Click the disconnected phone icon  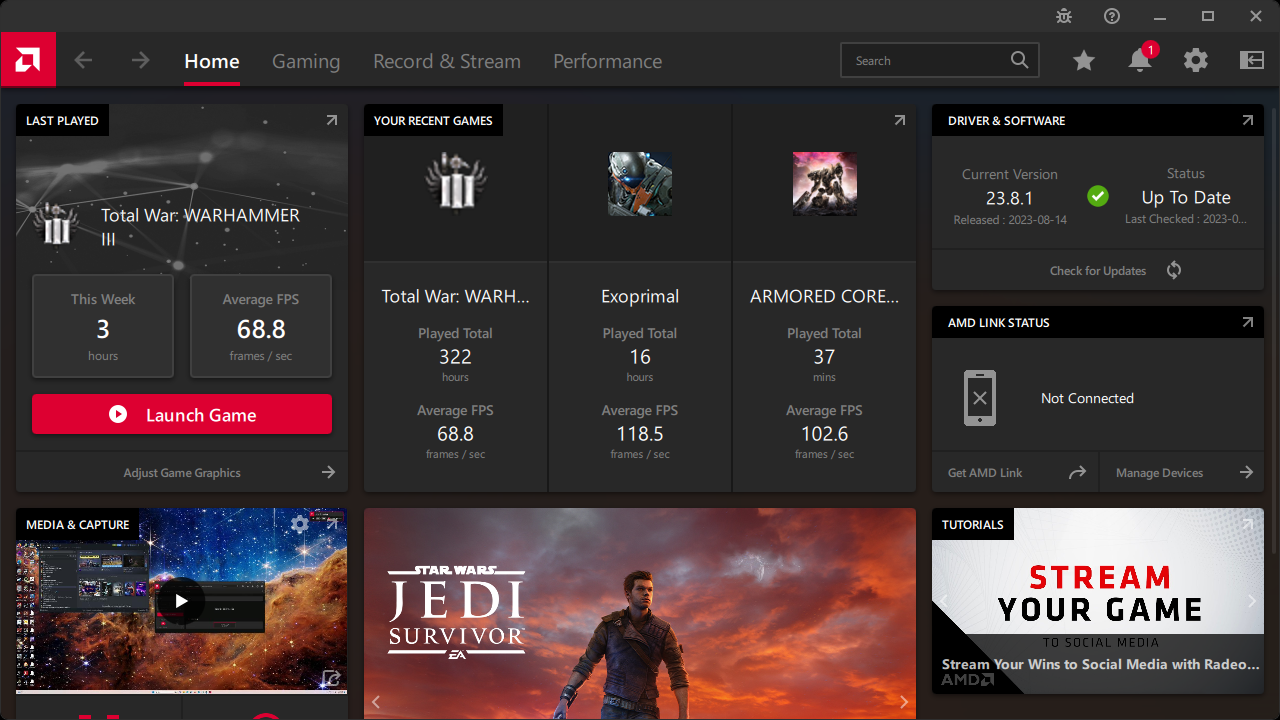980,398
